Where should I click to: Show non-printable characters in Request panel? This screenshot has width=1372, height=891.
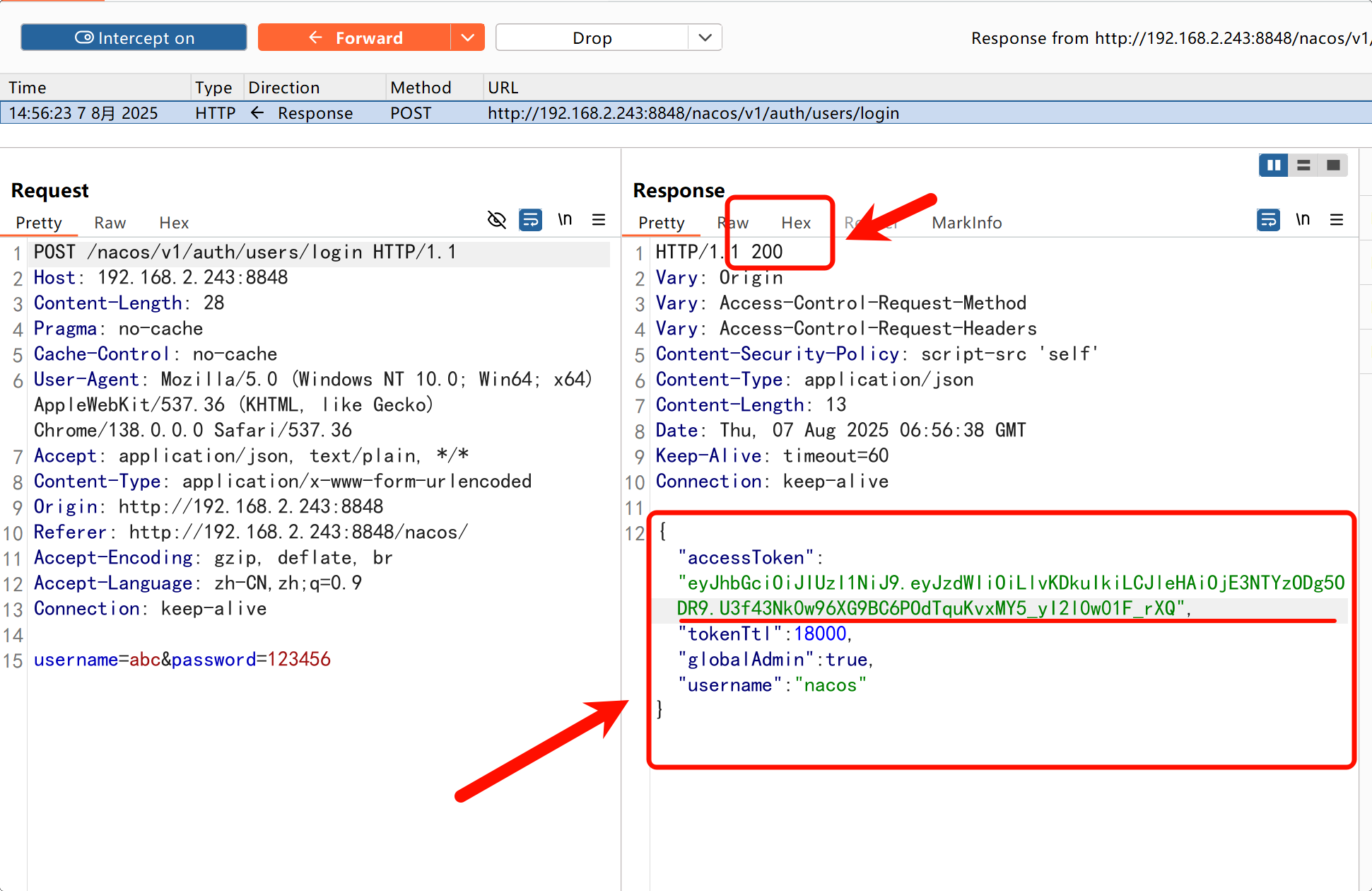[565, 220]
